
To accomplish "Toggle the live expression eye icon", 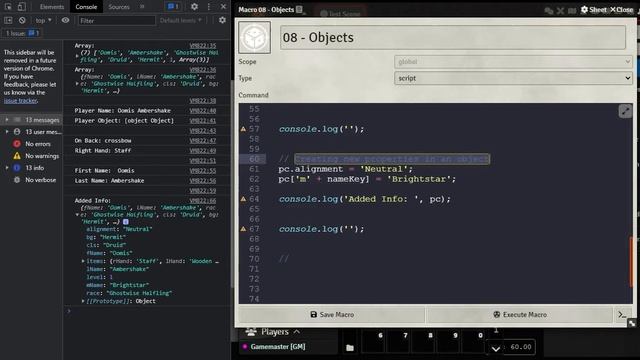I will click(65, 20).
